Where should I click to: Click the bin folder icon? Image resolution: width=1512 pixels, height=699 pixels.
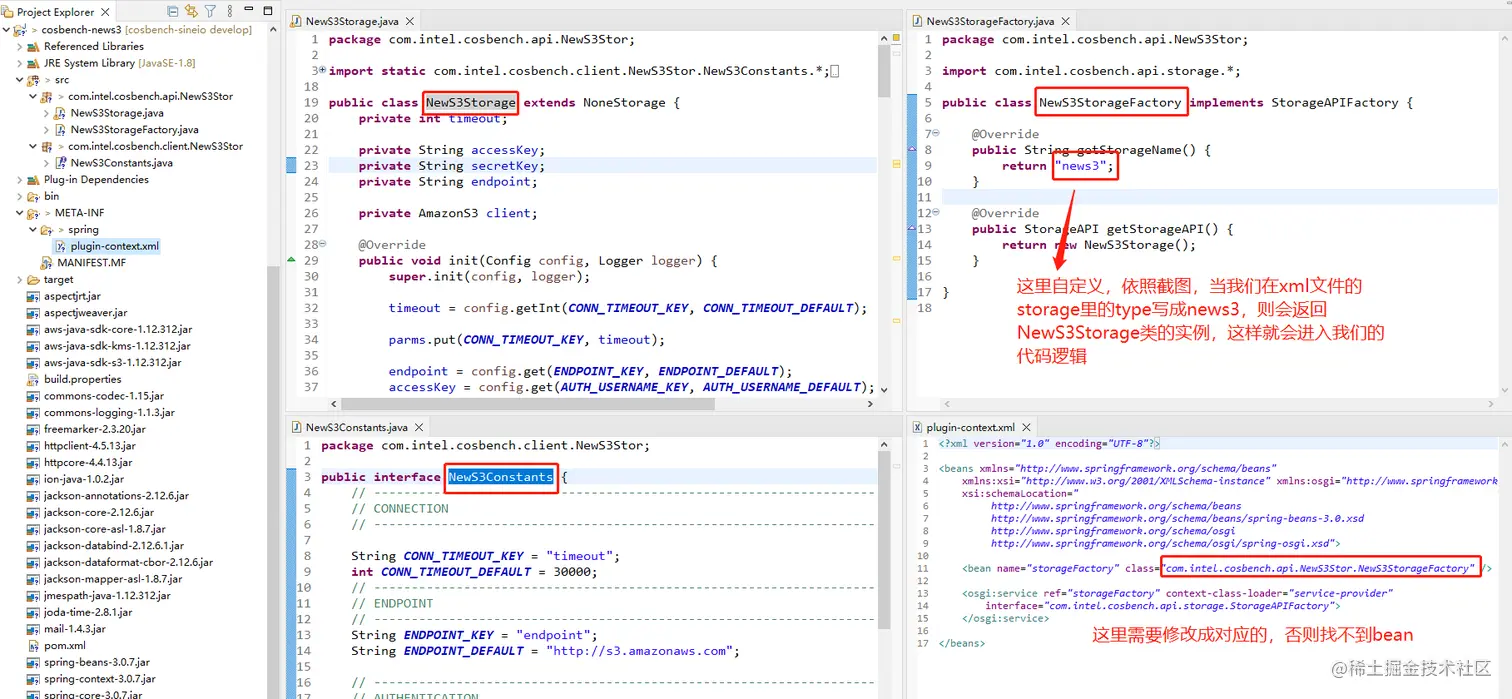[34, 196]
